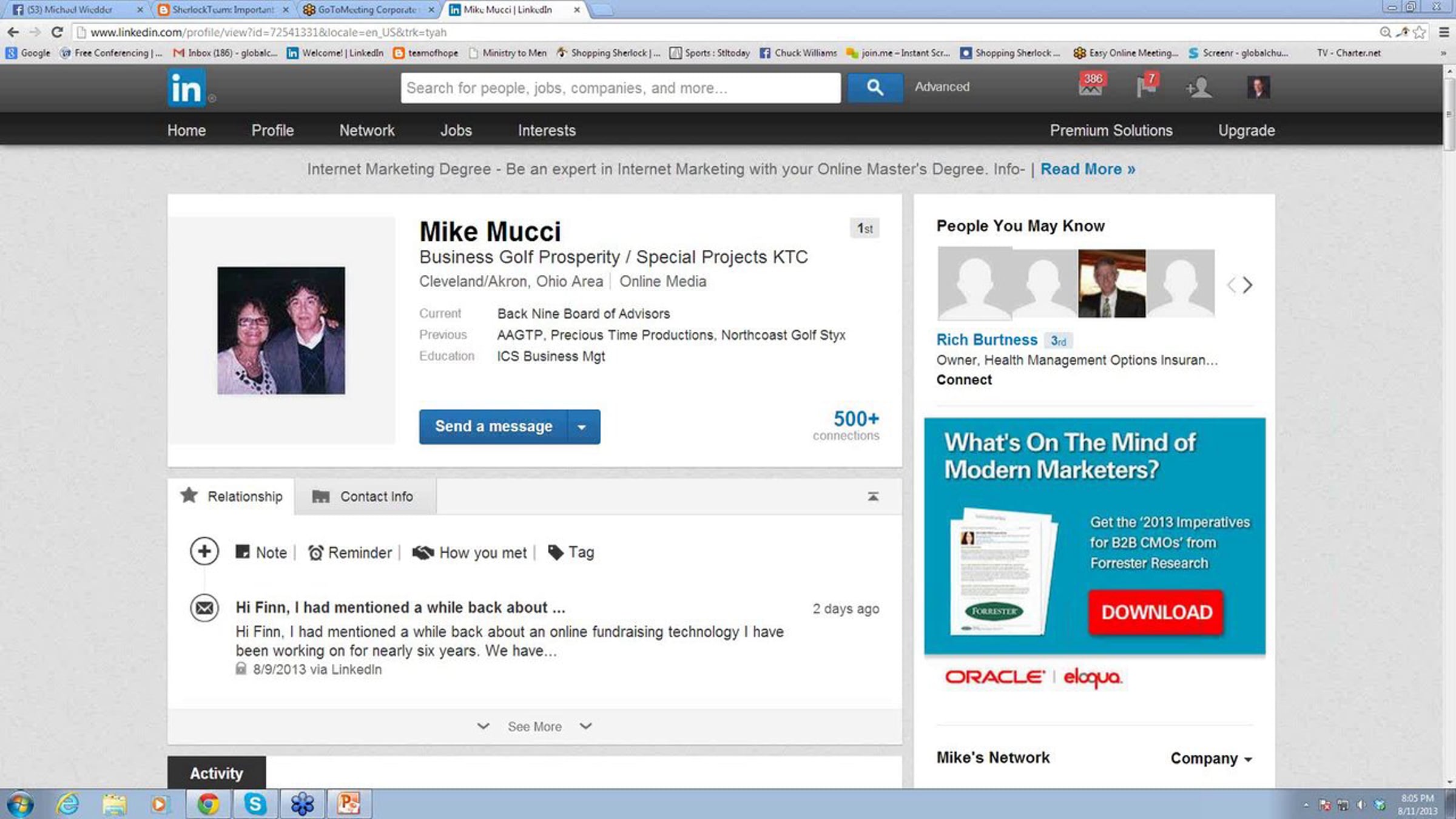Follow the Read More link

pyautogui.click(x=1088, y=169)
